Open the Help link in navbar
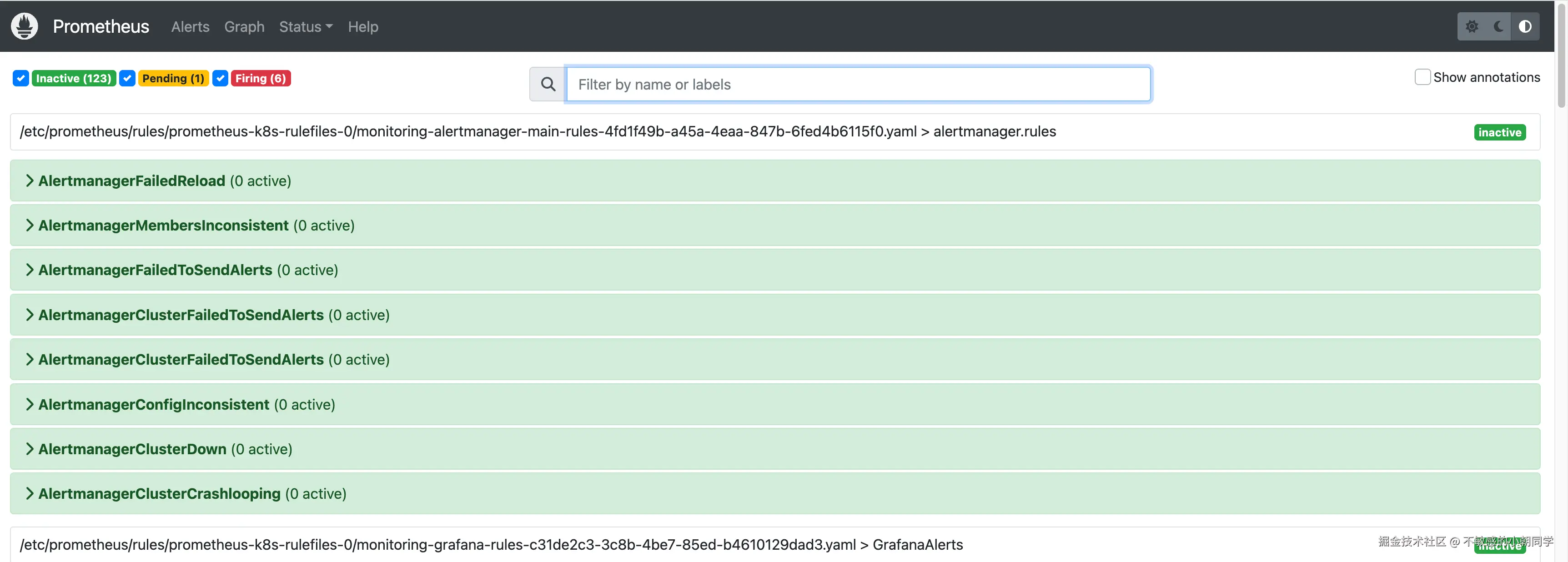The width and height of the screenshot is (1568, 562). click(363, 27)
